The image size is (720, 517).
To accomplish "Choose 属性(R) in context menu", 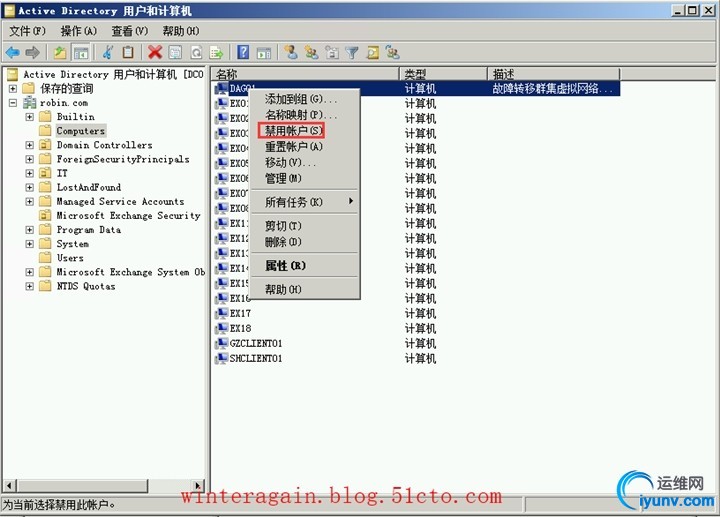I will coord(305,265).
